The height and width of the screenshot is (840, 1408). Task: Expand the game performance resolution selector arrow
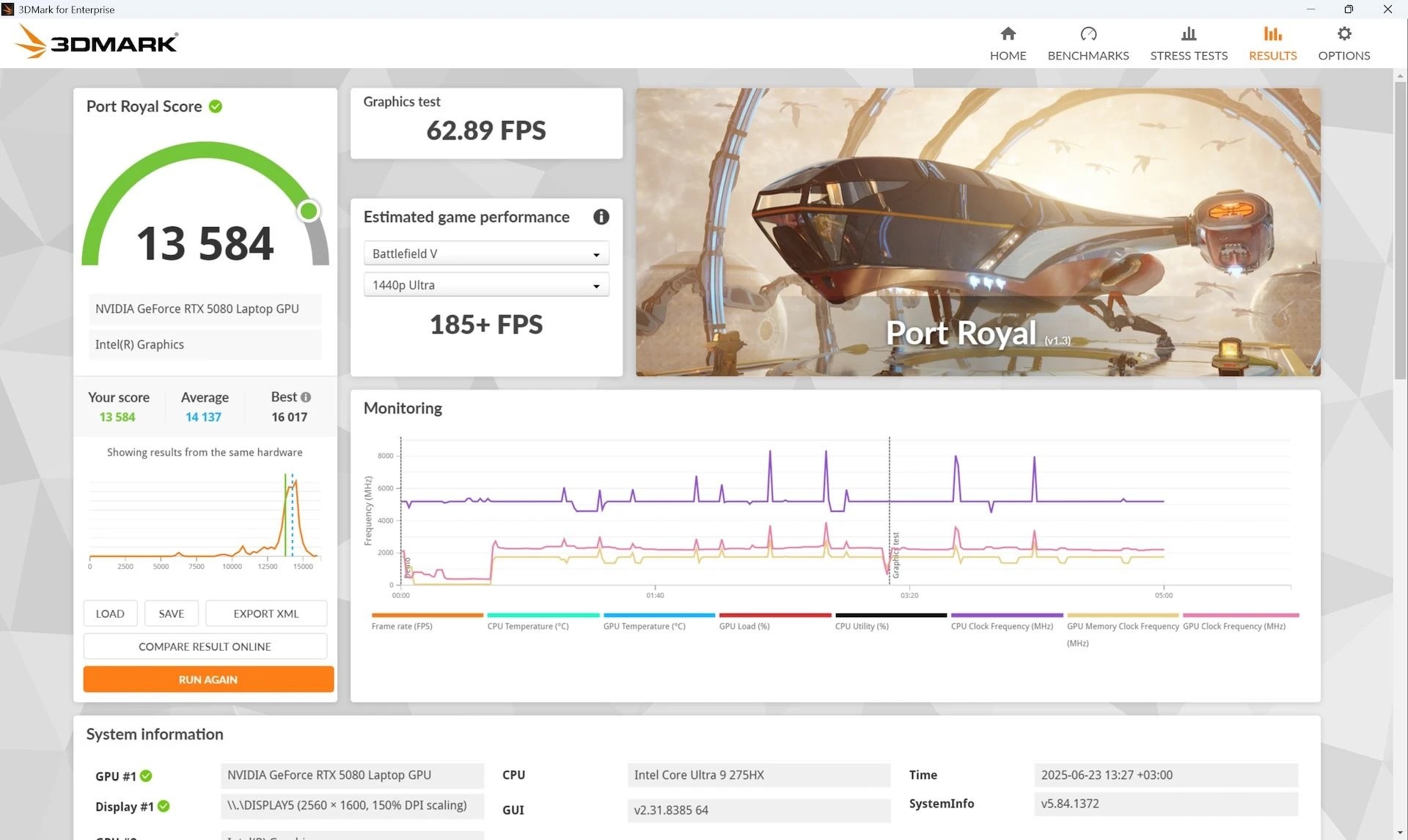point(595,285)
